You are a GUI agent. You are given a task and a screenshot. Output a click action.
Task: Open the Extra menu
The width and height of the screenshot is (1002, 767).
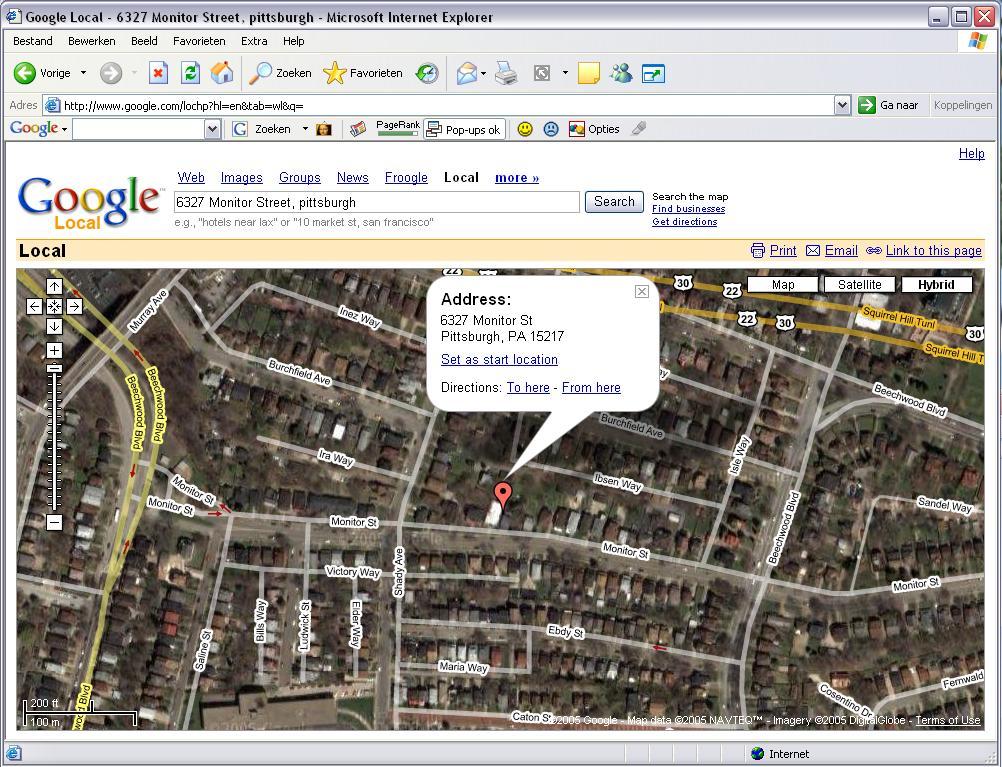[254, 41]
